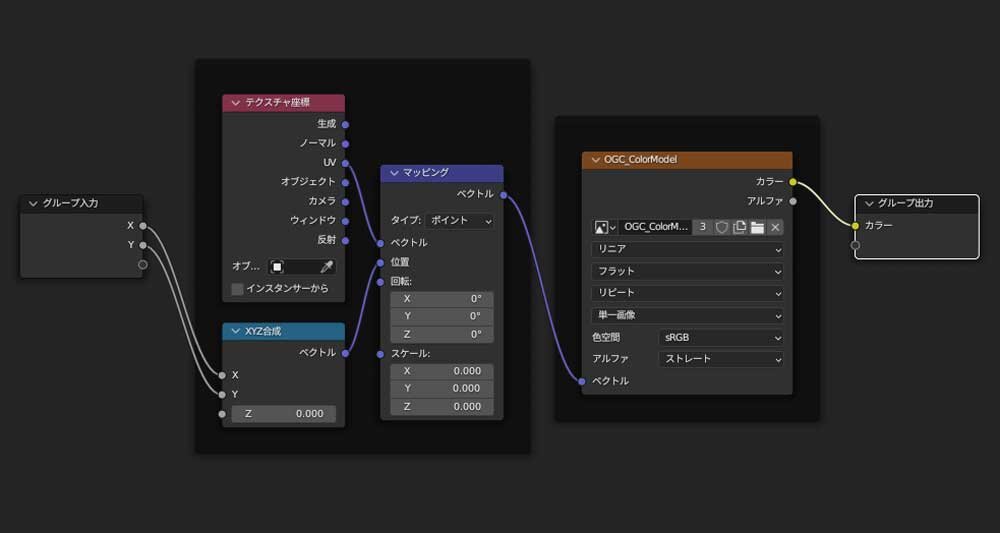Click the scale Z 0.000 field
The width and height of the screenshot is (1000, 533).
(442, 406)
